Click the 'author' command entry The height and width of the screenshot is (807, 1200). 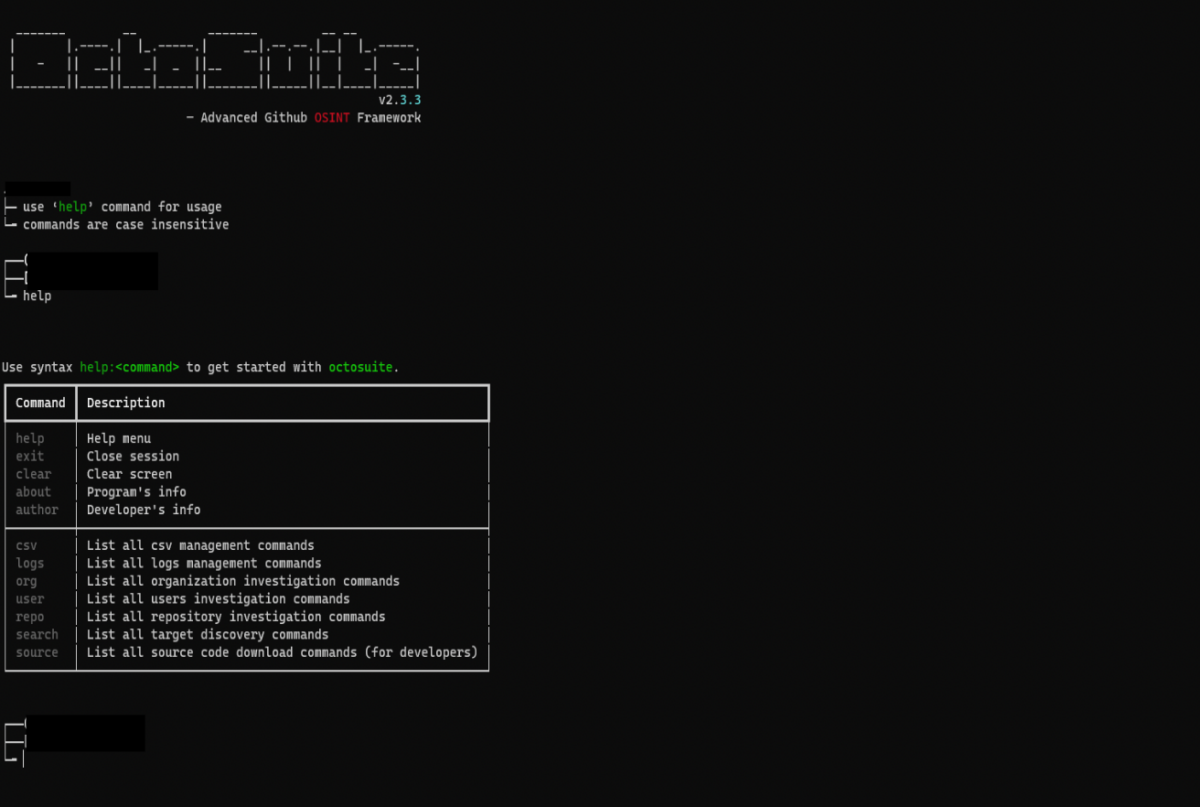[x=37, y=510]
